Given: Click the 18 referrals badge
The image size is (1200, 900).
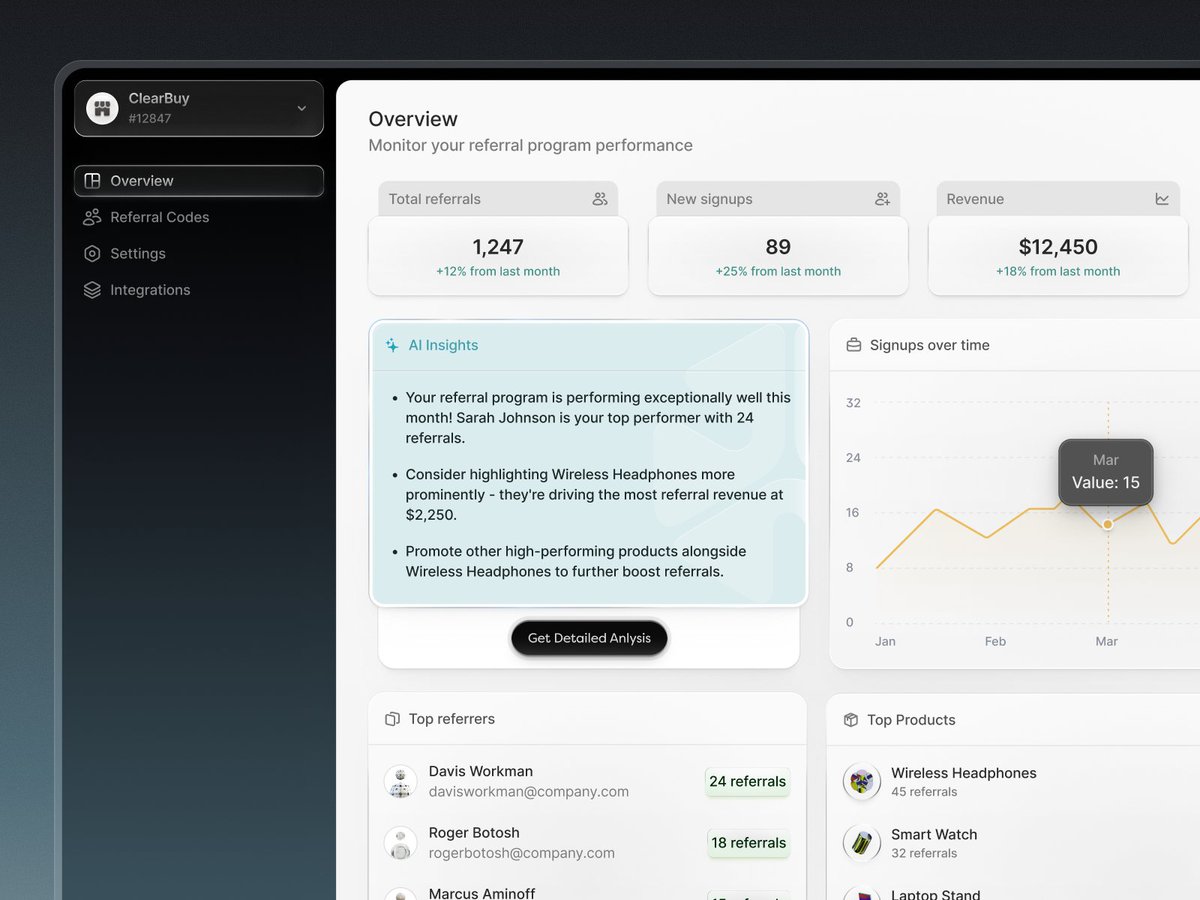Looking at the screenshot, I should (749, 843).
